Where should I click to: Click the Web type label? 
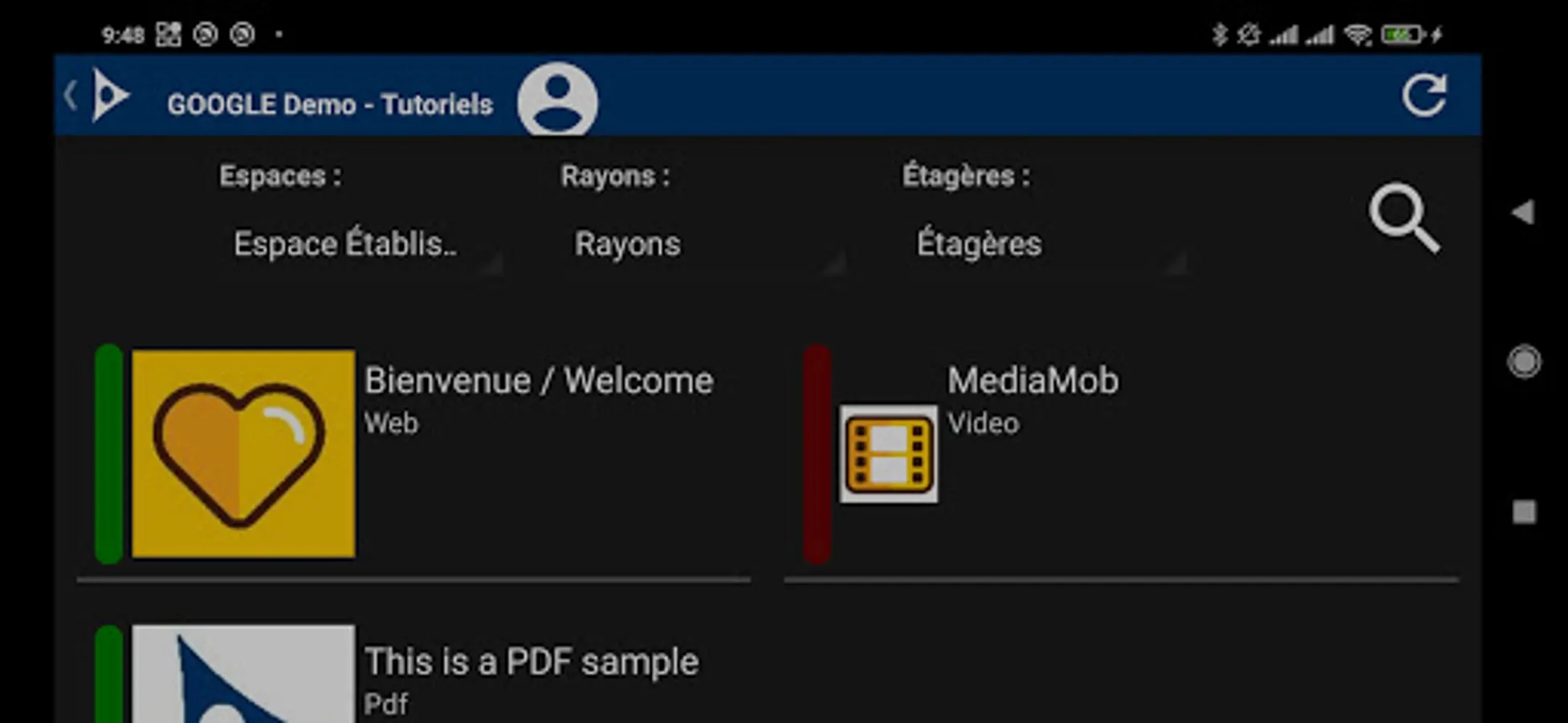[391, 423]
